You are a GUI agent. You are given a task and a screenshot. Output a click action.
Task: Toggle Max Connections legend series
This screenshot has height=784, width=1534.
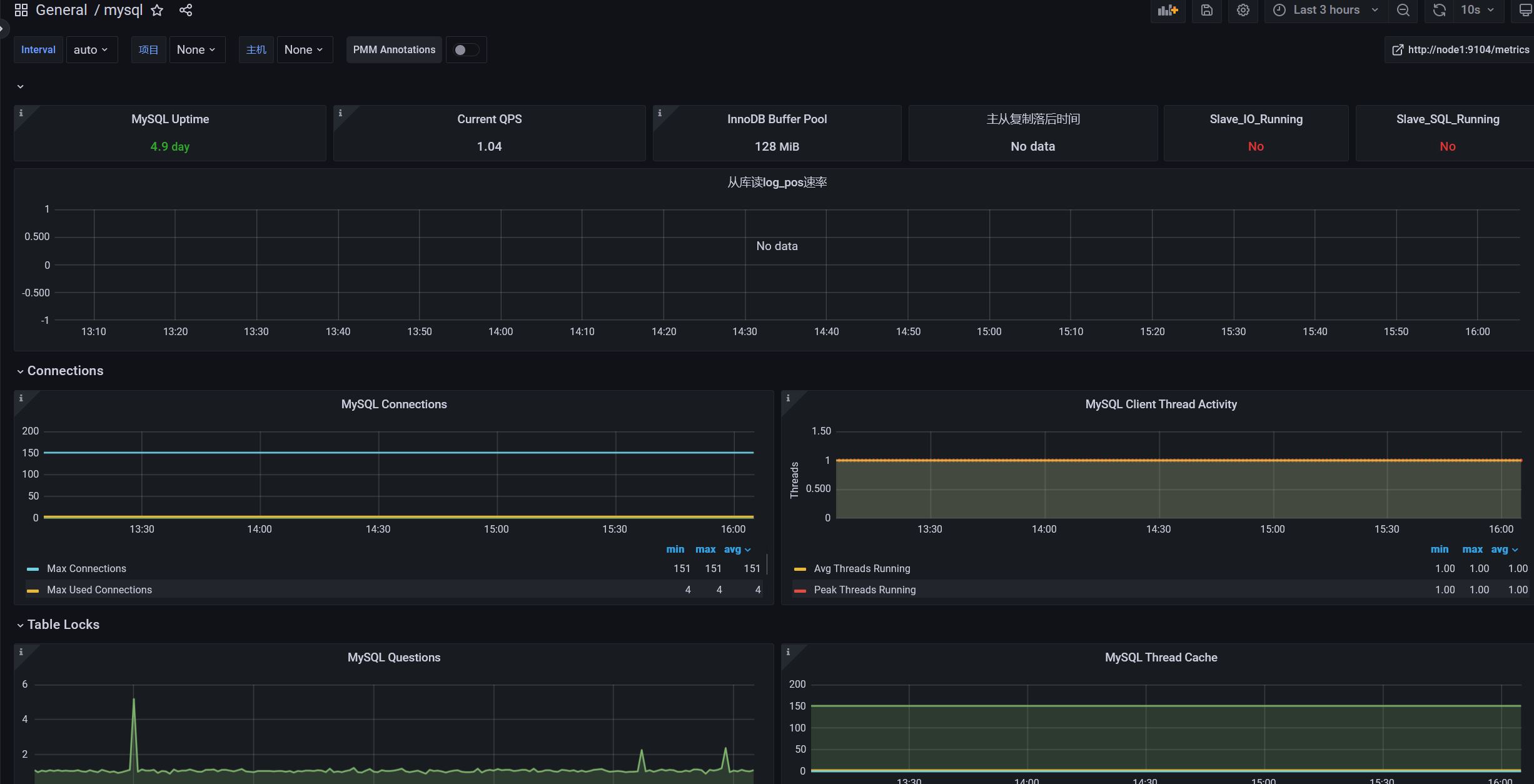(x=86, y=569)
